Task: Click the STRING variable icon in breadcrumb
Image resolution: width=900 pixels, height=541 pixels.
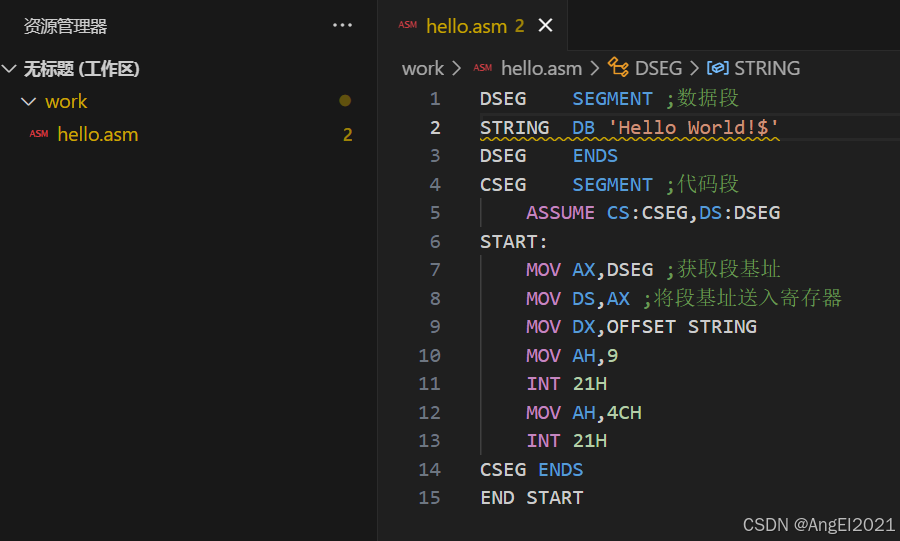Action: (717, 68)
